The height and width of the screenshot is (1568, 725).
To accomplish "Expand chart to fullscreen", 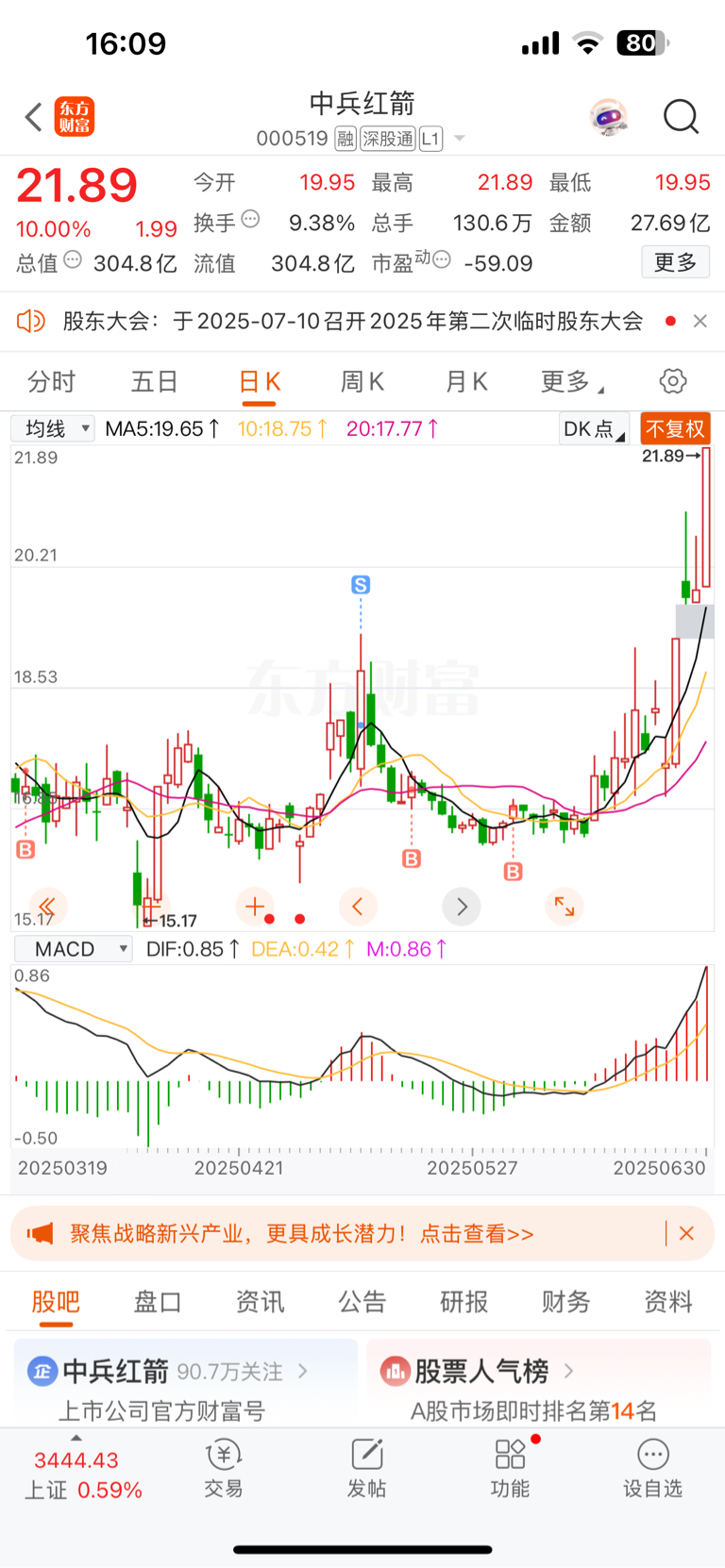I will (565, 908).
